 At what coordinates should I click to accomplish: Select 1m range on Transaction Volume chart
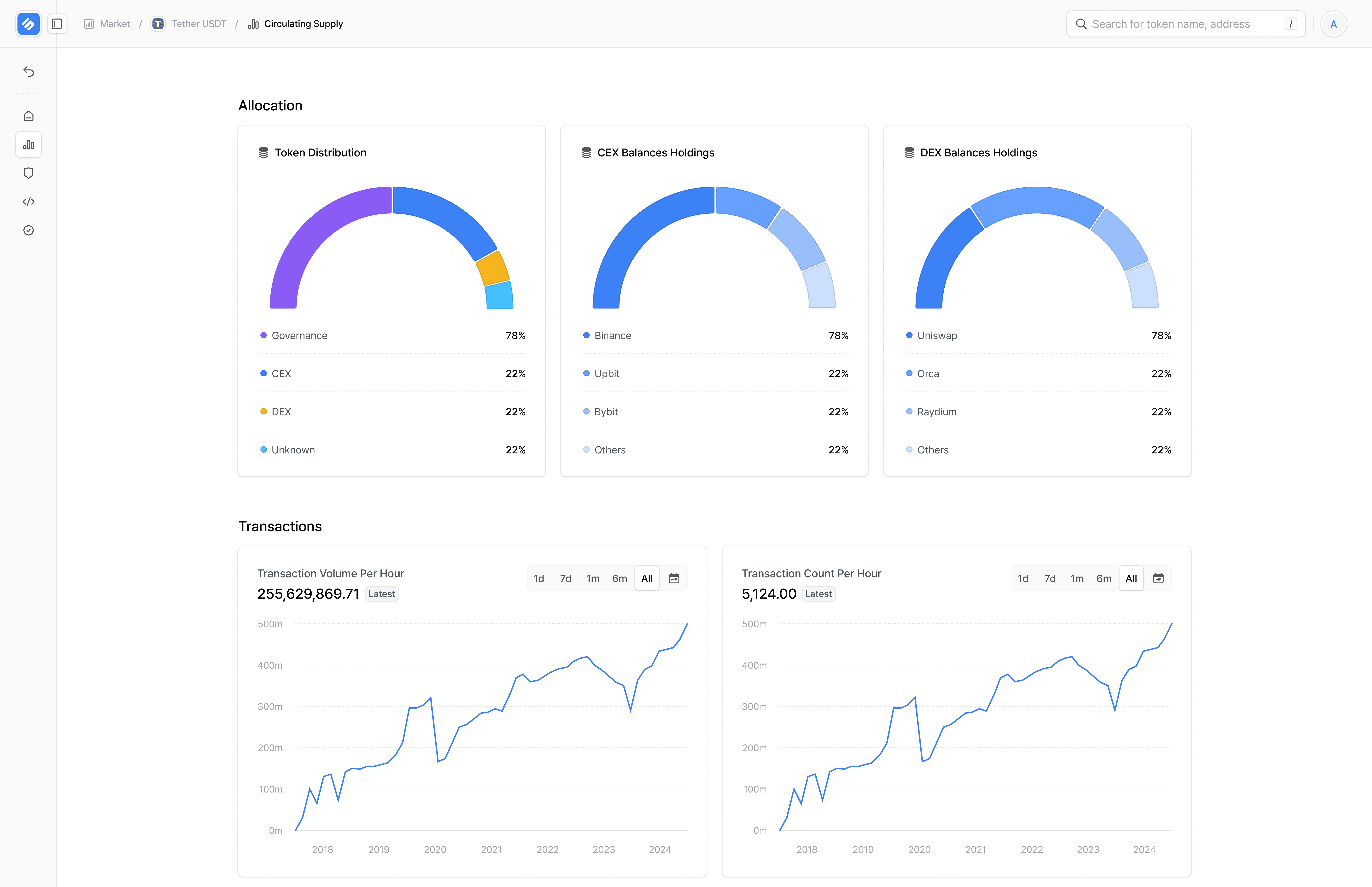(593, 578)
